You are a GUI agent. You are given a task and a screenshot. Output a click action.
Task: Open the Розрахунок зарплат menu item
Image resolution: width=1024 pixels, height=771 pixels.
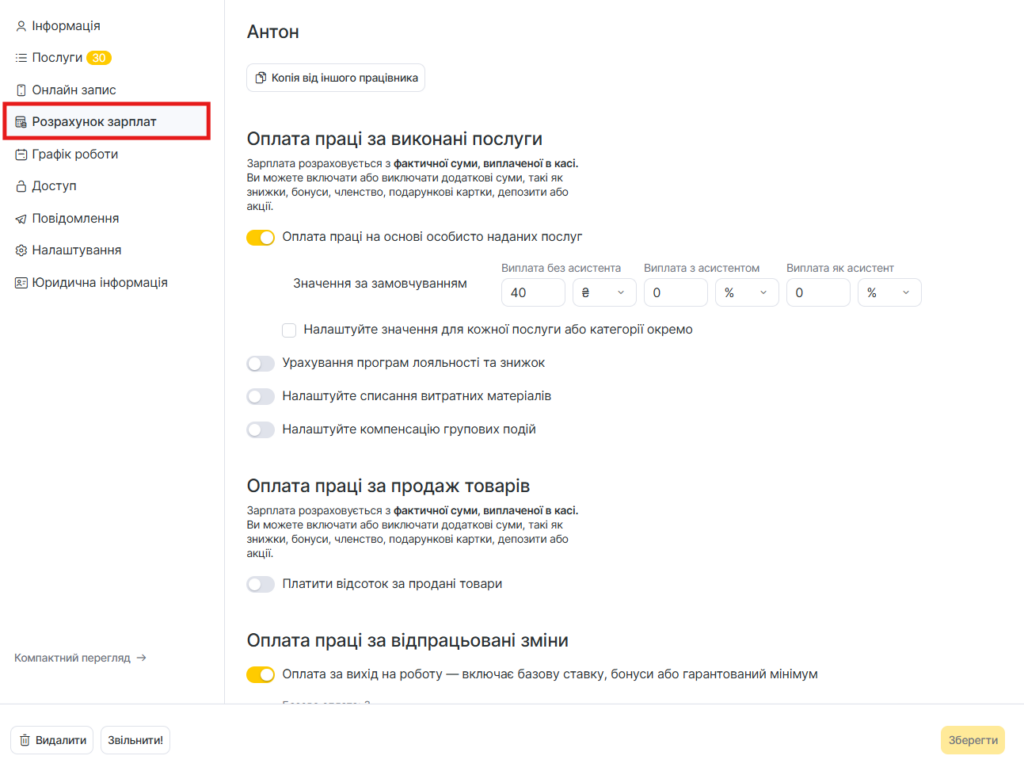click(106, 121)
